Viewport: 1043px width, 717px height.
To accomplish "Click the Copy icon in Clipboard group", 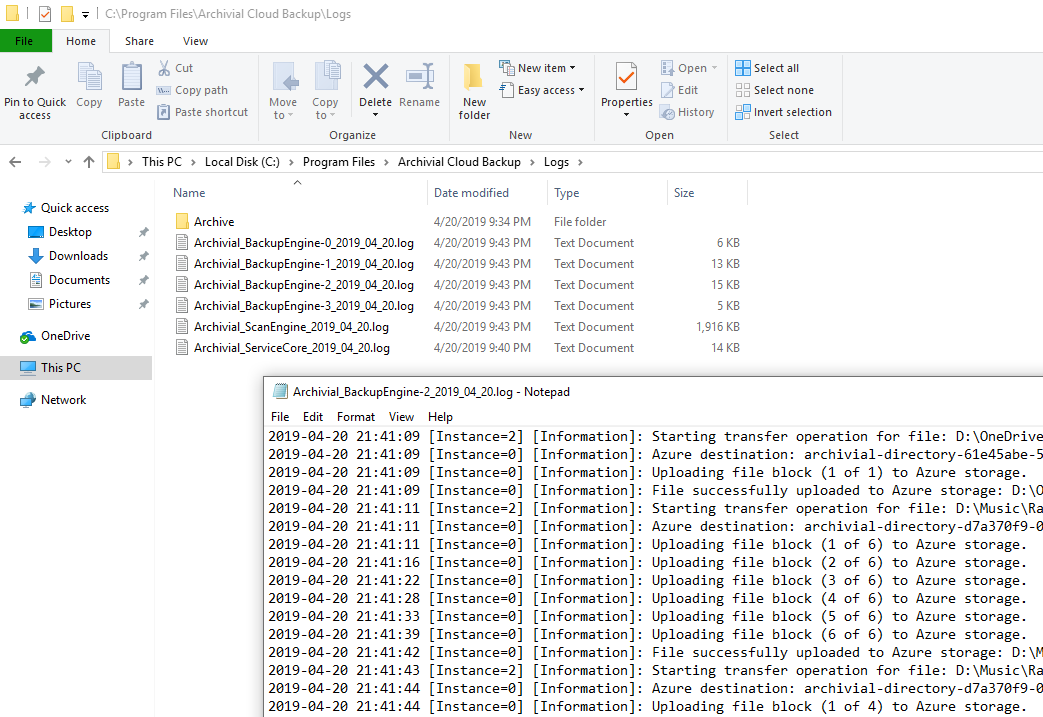I will click(x=89, y=76).
